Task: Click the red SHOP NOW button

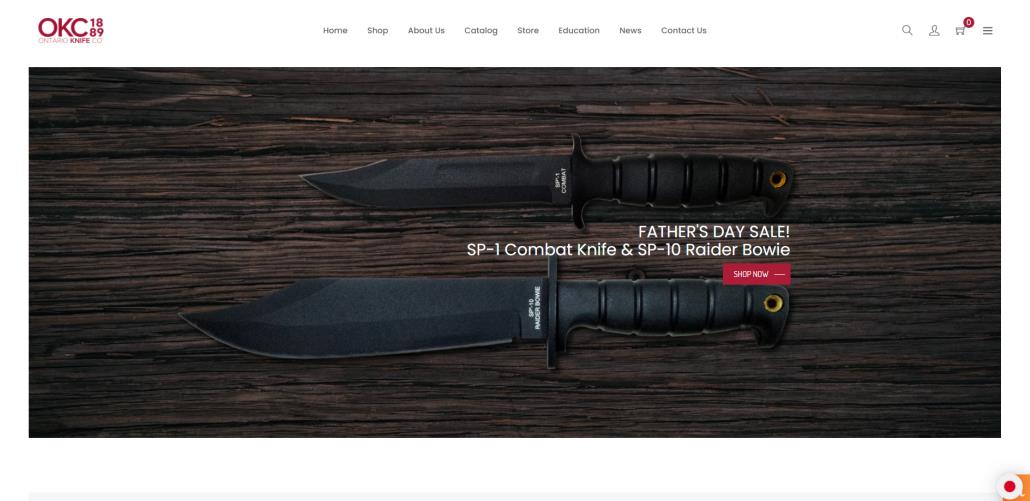Action: point(757,274)
